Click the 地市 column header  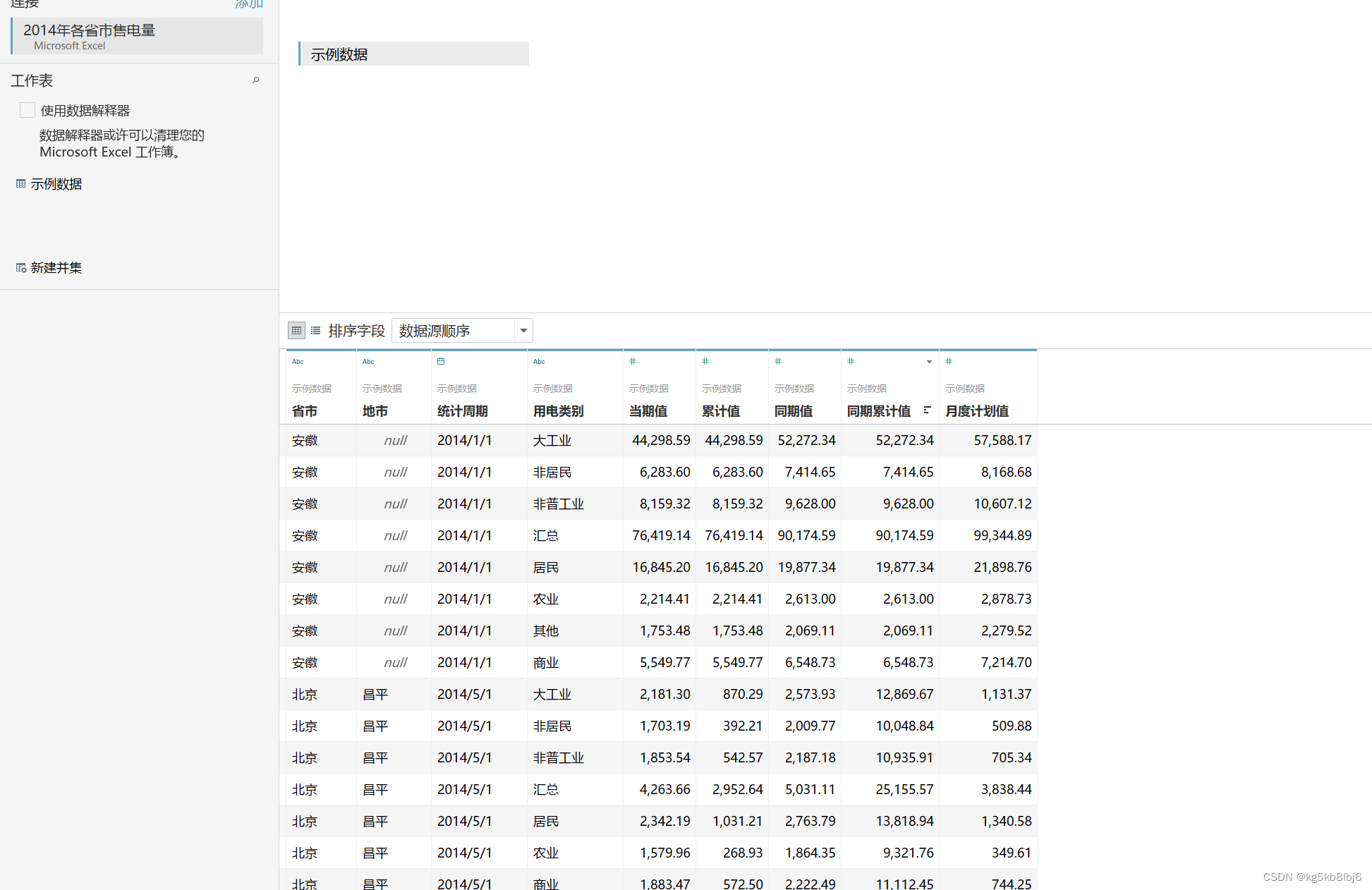pyautogui.click(x=375, y=411)
